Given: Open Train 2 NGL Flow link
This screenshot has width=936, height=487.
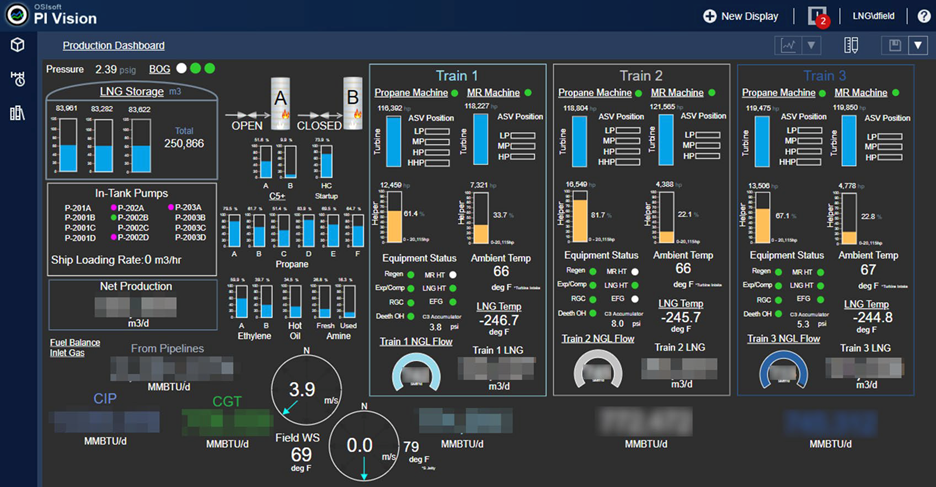Looking at the screenshot, I should pyautogui.click(x=598, y=338).
